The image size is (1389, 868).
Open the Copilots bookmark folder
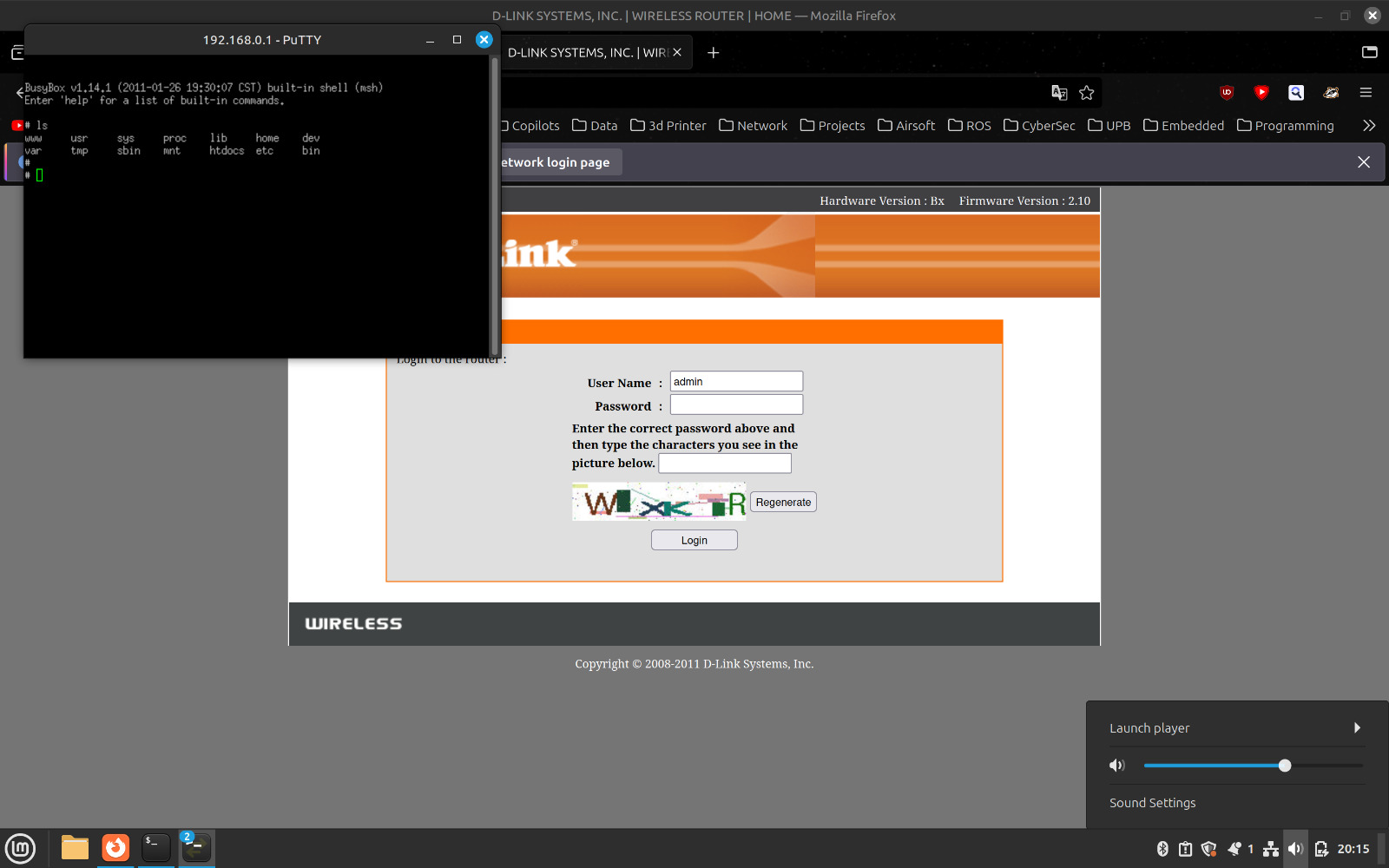tap(530, 126)
